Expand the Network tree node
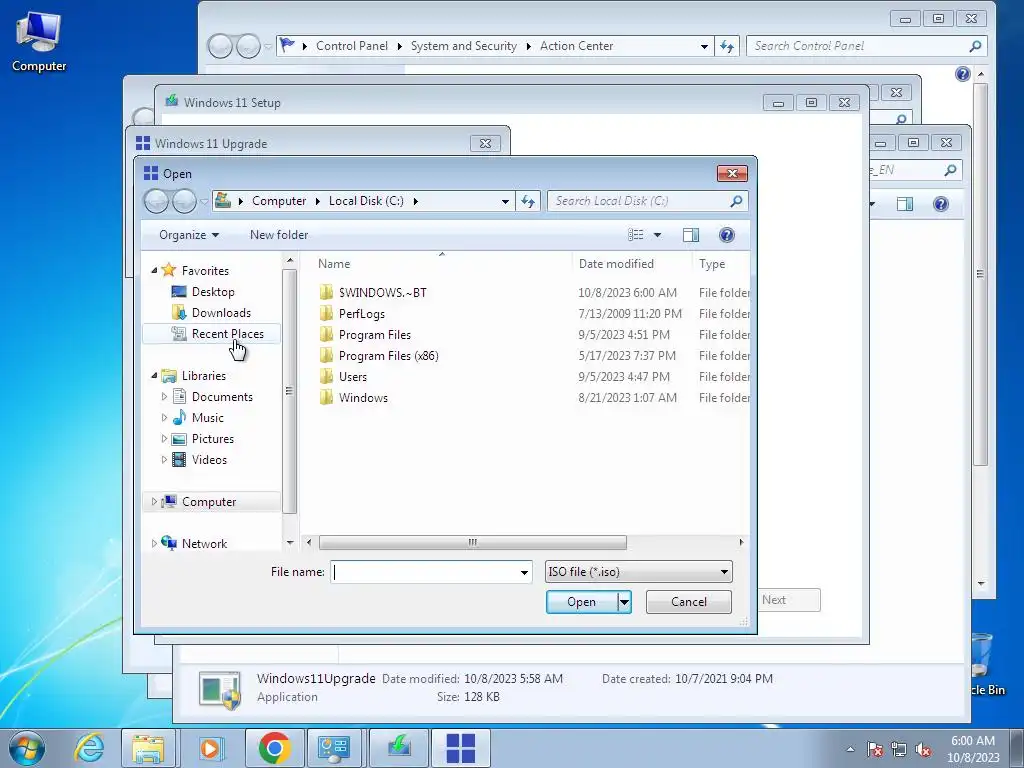 click(154, 543)
